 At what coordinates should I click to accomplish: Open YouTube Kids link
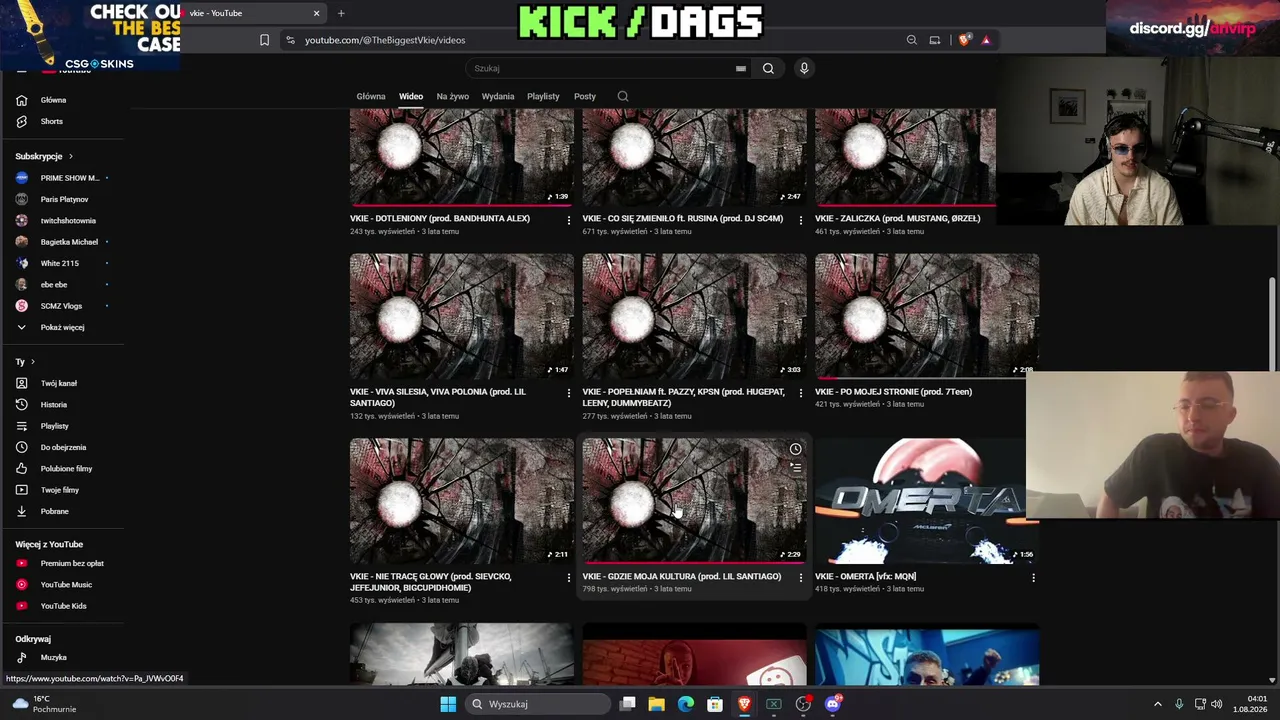pyautogui.click(x=62, y=606)
